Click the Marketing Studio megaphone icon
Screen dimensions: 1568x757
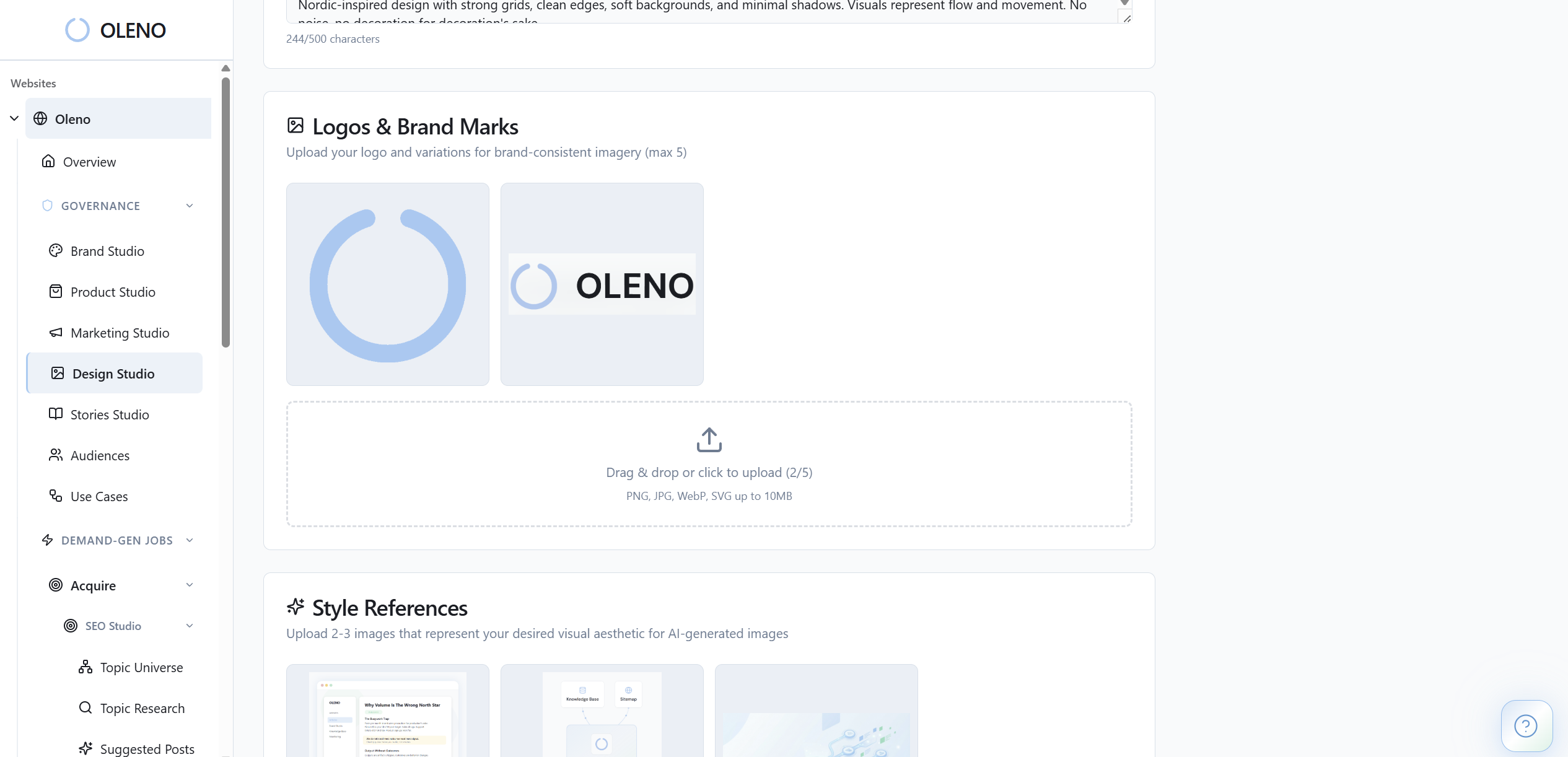(x=56, y=332)
